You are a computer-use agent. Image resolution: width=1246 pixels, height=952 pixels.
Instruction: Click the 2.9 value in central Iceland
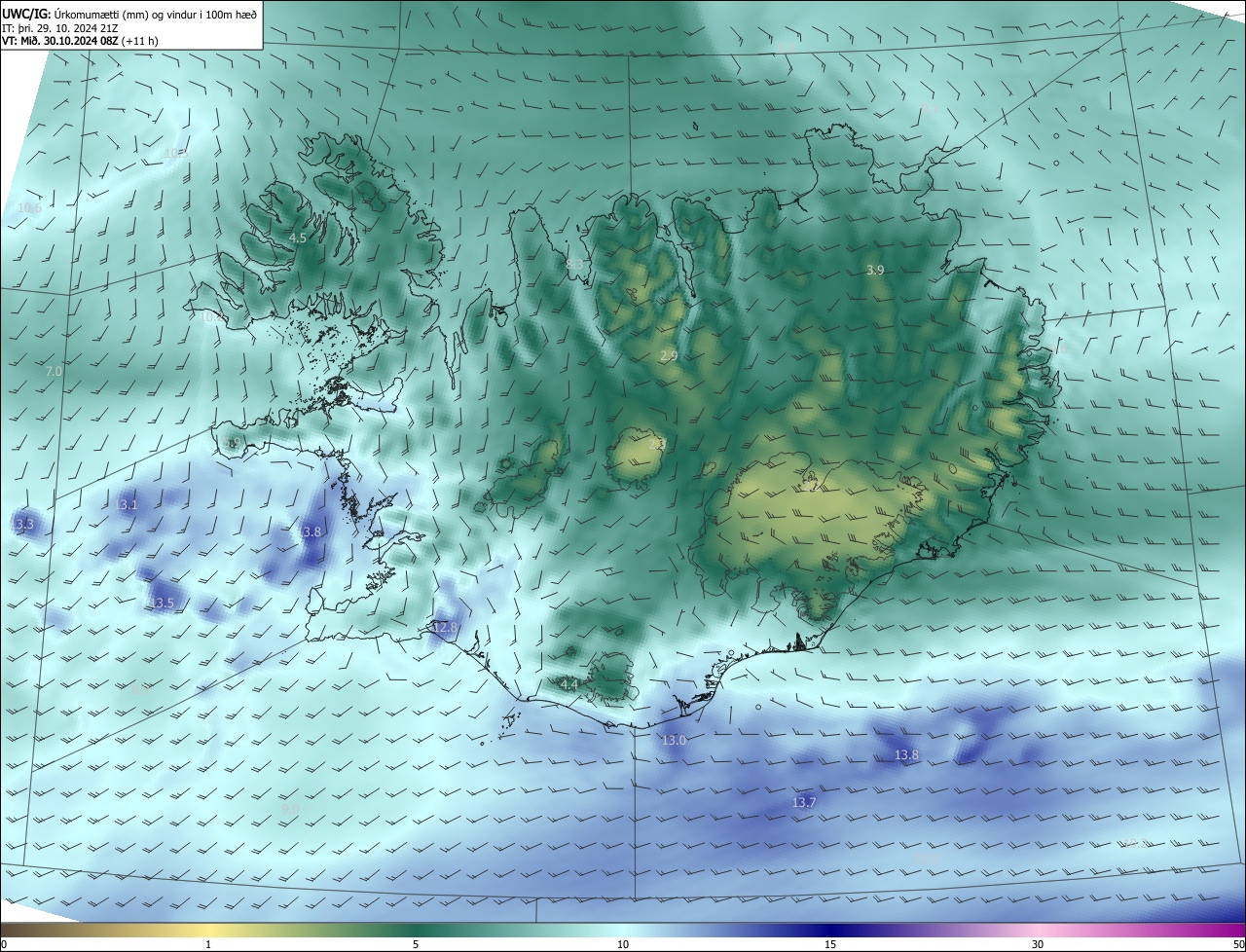click(x=669, y=357)
